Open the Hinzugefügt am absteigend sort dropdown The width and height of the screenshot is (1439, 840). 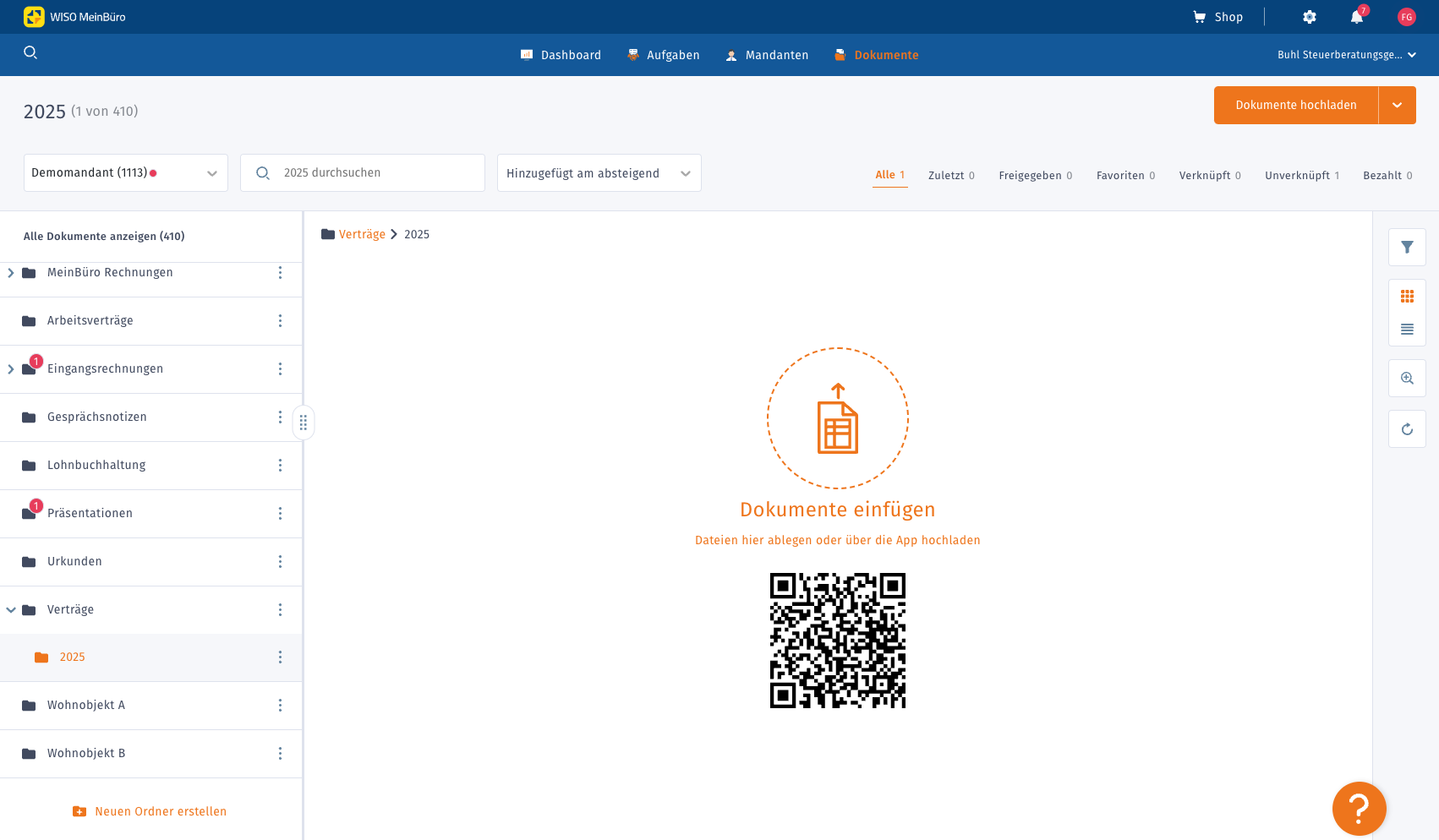coord(599,172)
